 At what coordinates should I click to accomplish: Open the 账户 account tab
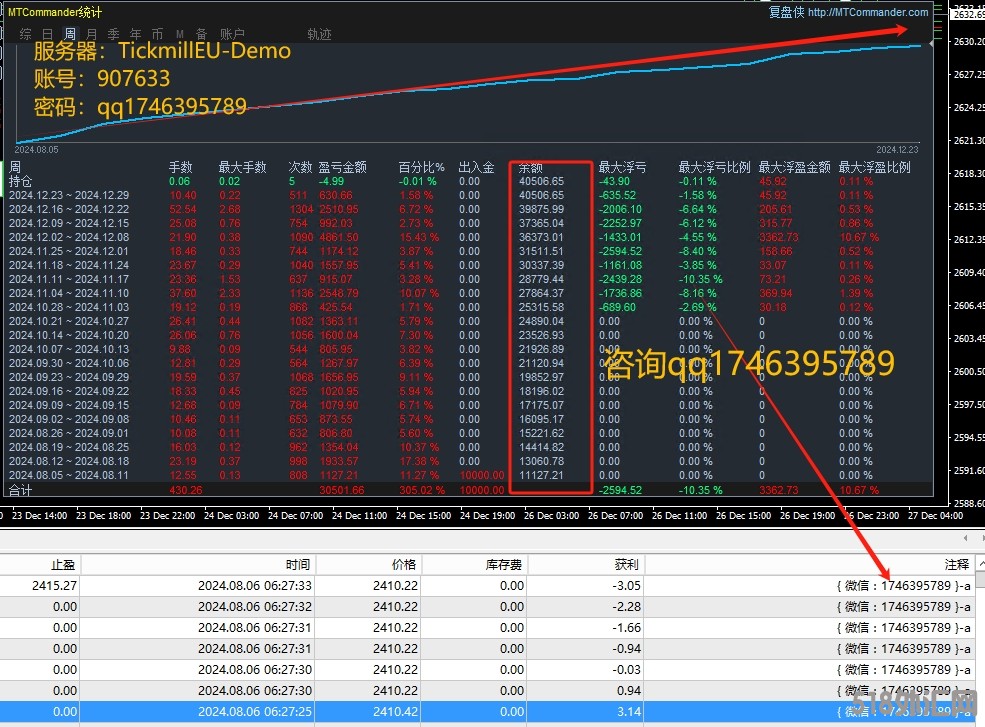(x=232, y=34)
